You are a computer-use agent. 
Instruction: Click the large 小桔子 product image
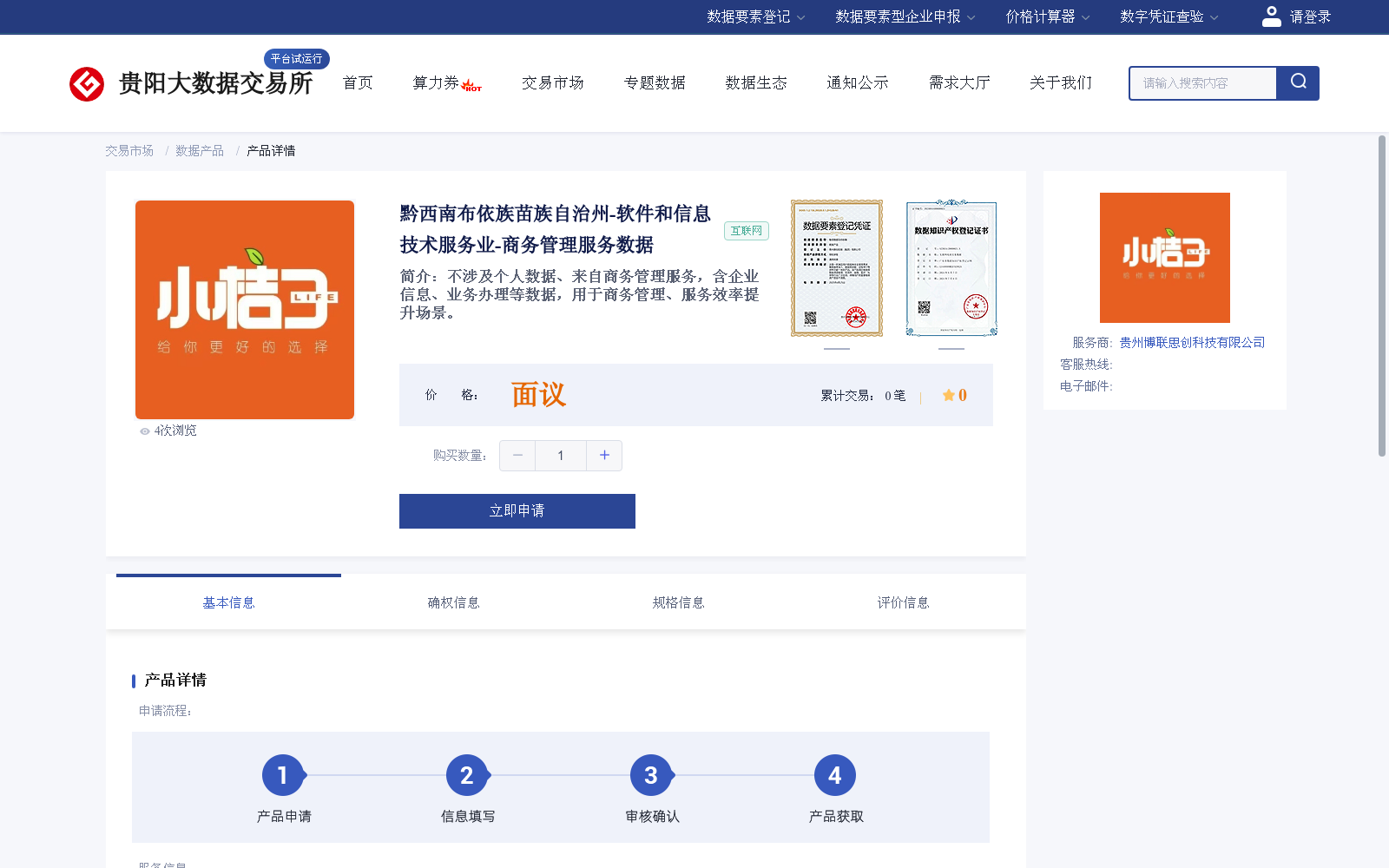click(245, 310)
